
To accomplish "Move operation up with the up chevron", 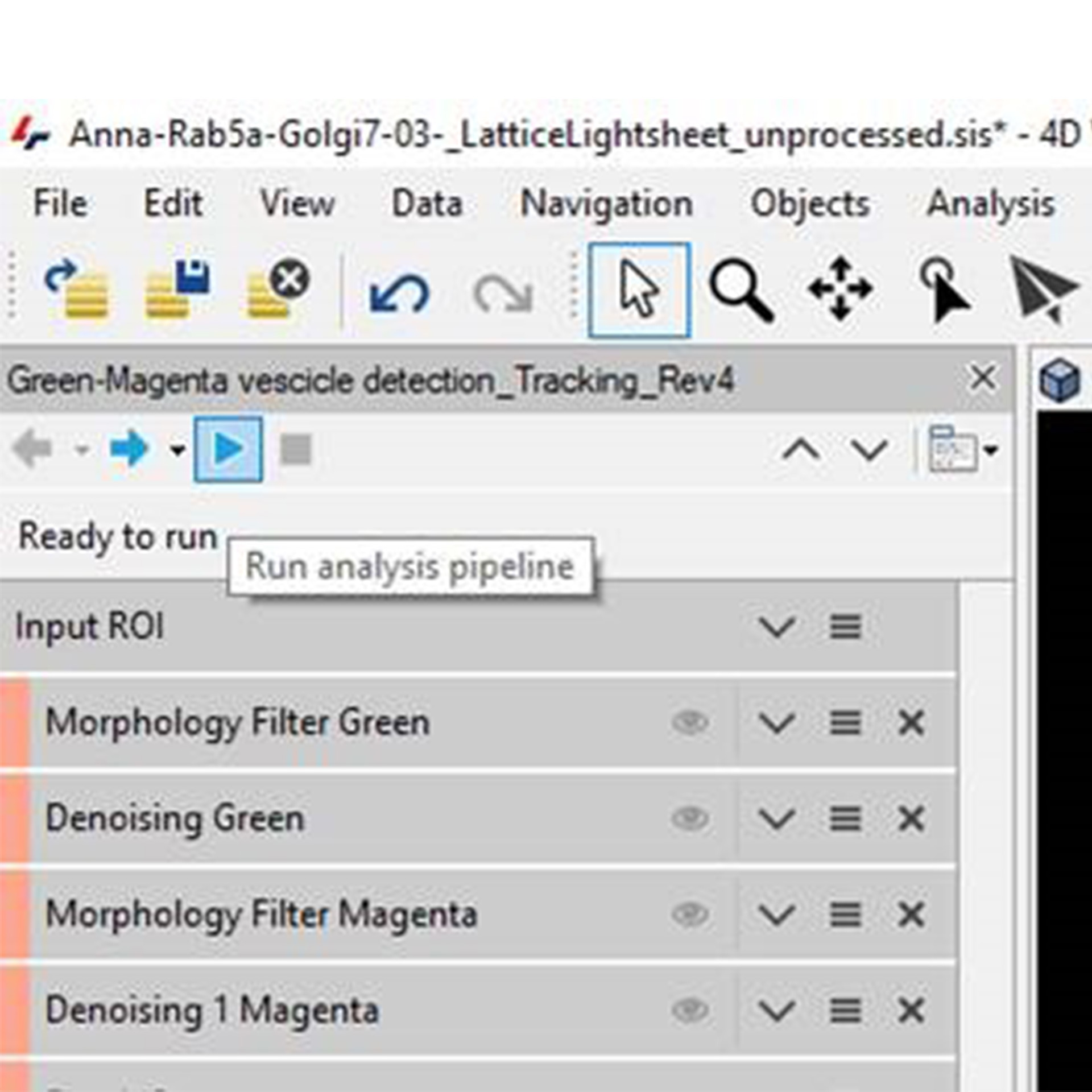I will [x=801, y=450].
